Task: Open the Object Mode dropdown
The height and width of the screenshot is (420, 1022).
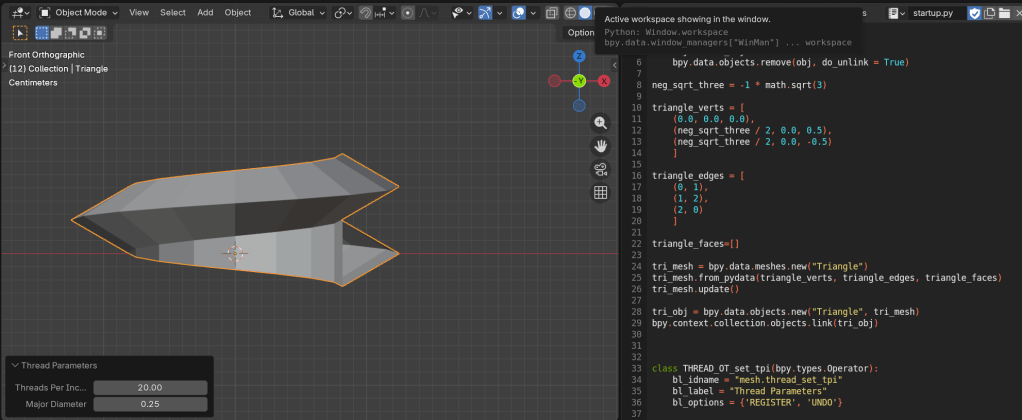Action: [x=78, y=13]
